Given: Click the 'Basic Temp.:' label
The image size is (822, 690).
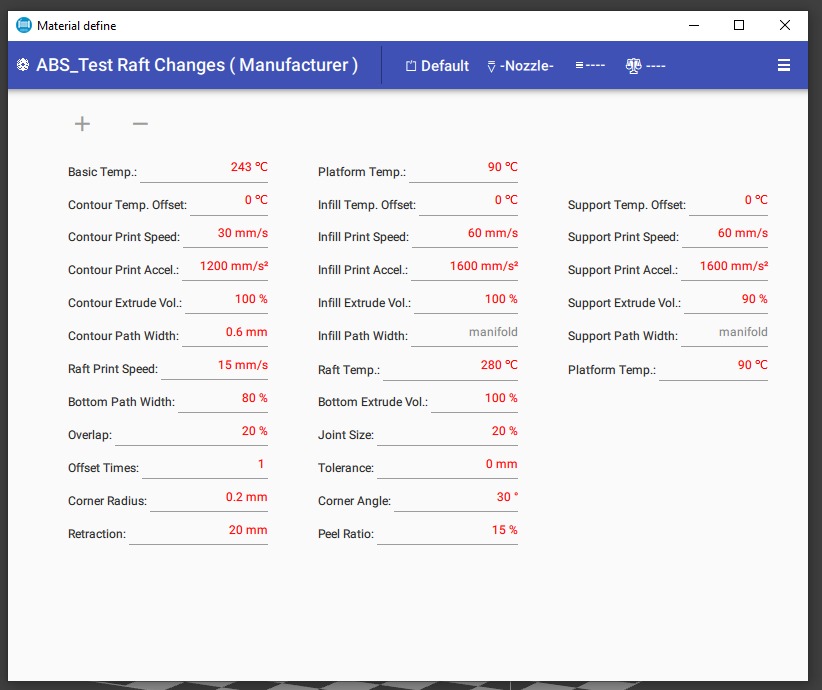Looking at the screenshot, I should 102,172.
